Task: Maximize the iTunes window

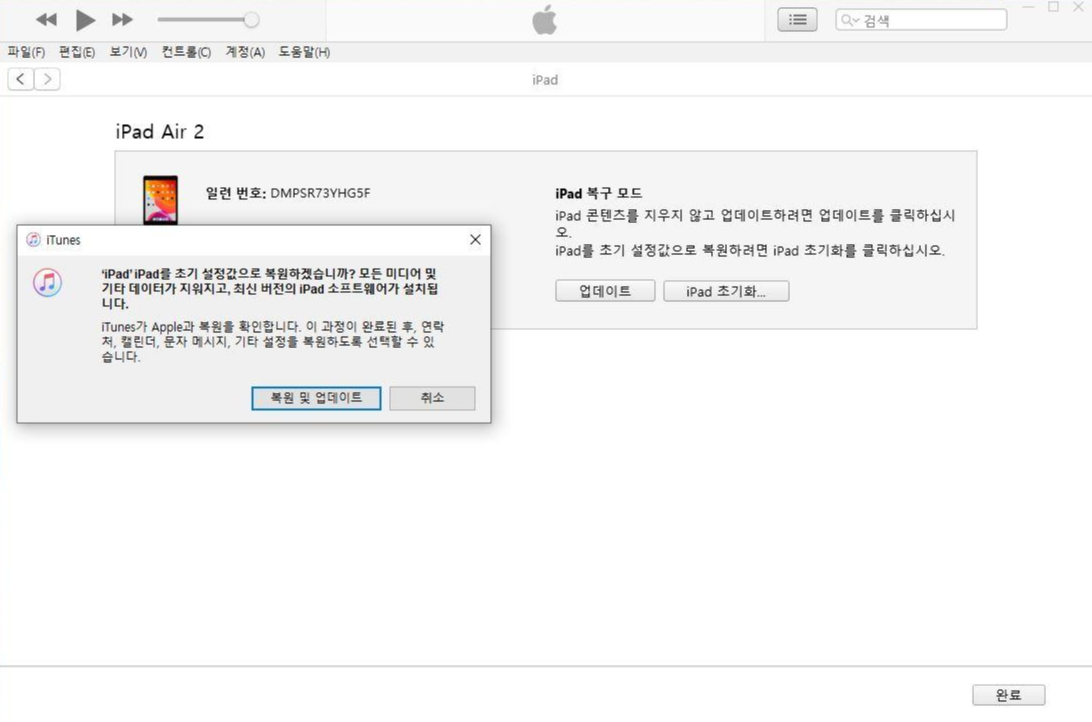Action: [x=1054, y=7]
